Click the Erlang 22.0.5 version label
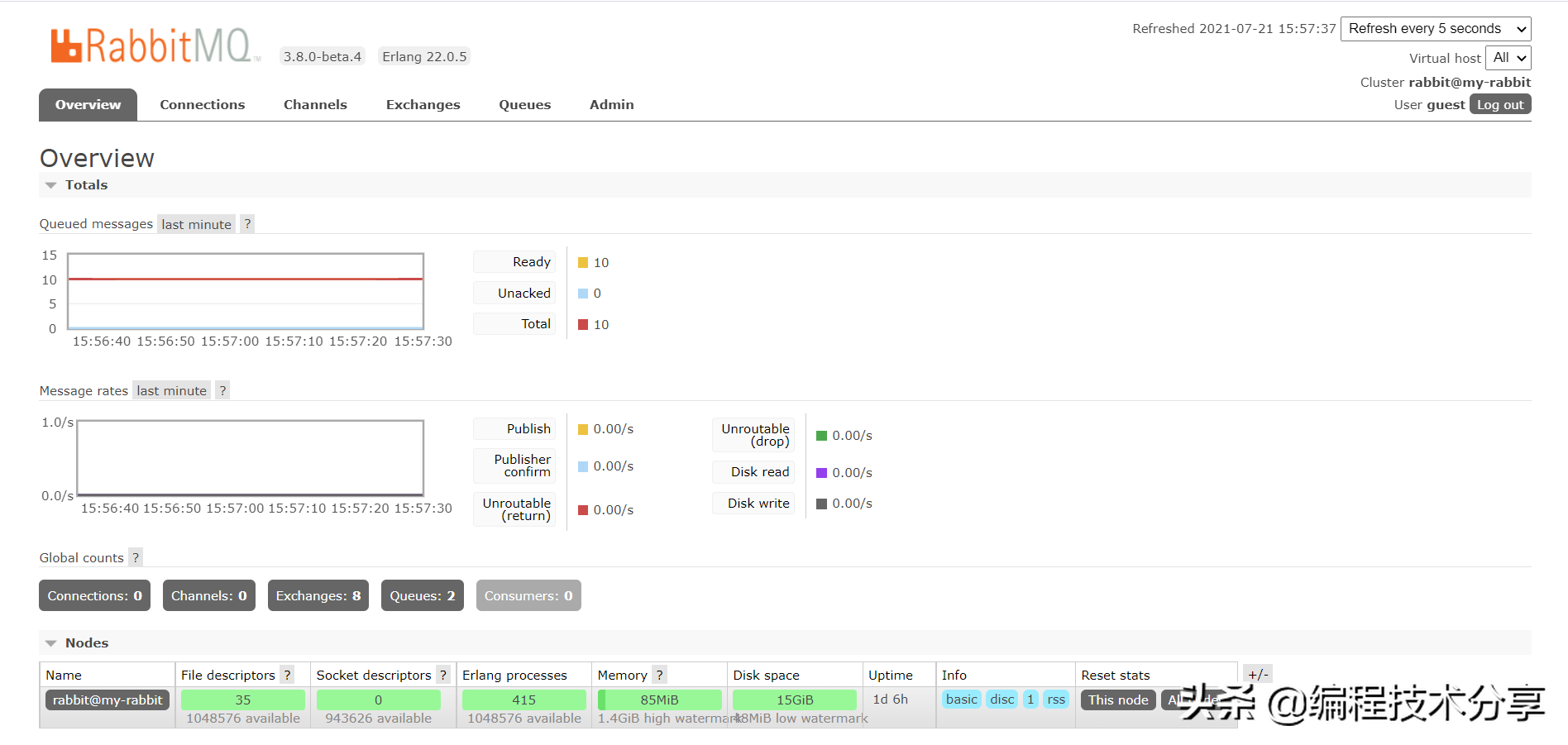 click(424, 56)
